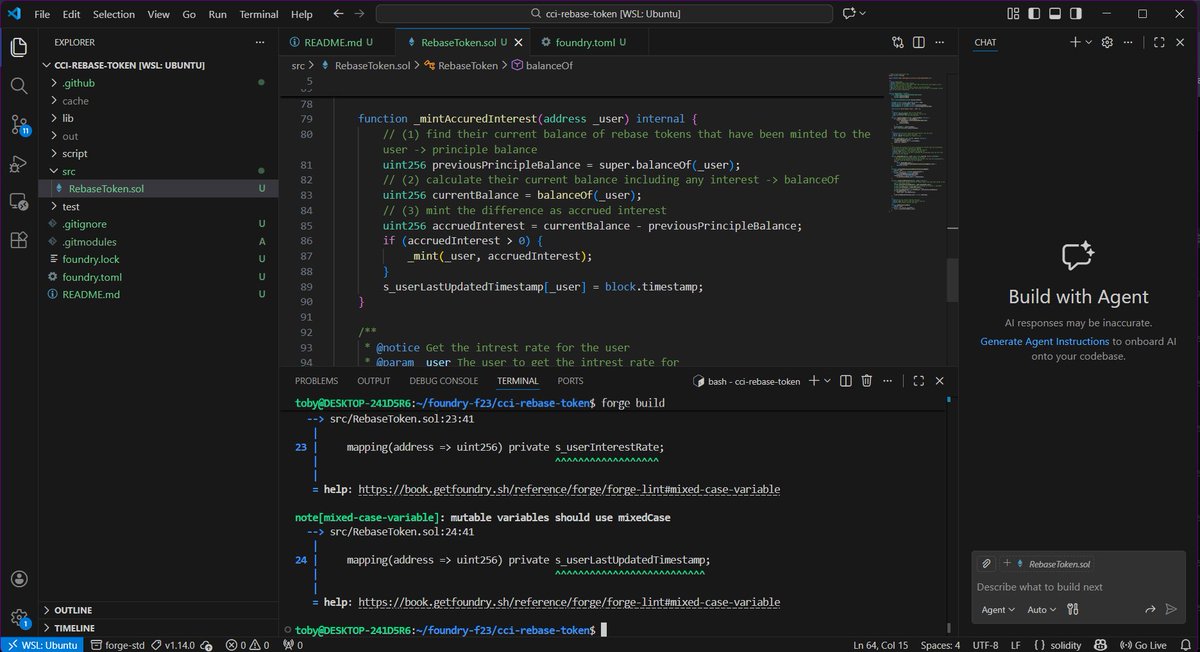Viewport: 1200px width, 652px height.
Task: Maximize the chat panel
Action: pos(1159,42)
